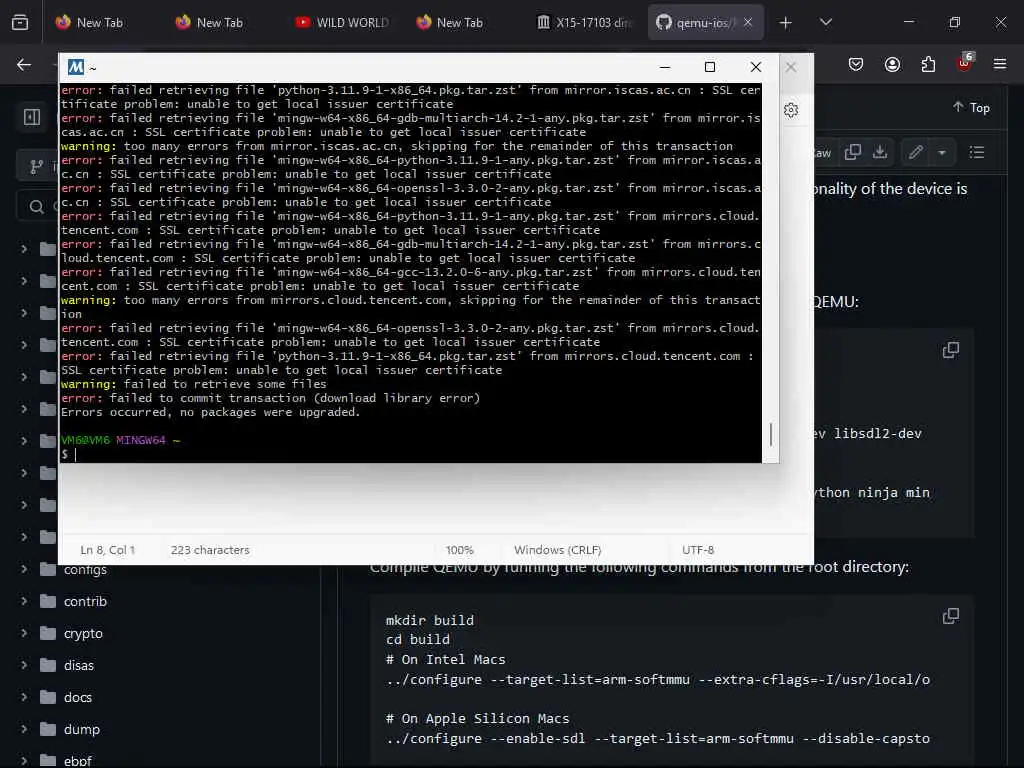Expand the configs folder

[24, 569]
